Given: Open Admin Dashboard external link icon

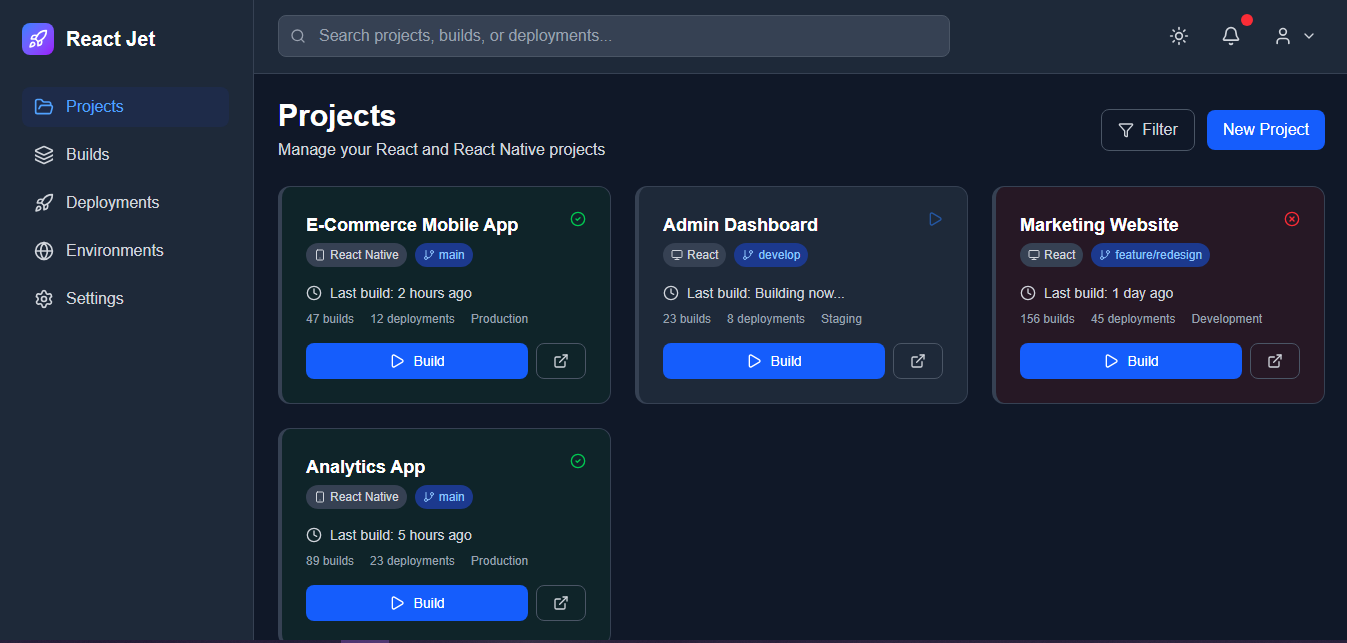Looking at the screenshot, I should [918, 361].
